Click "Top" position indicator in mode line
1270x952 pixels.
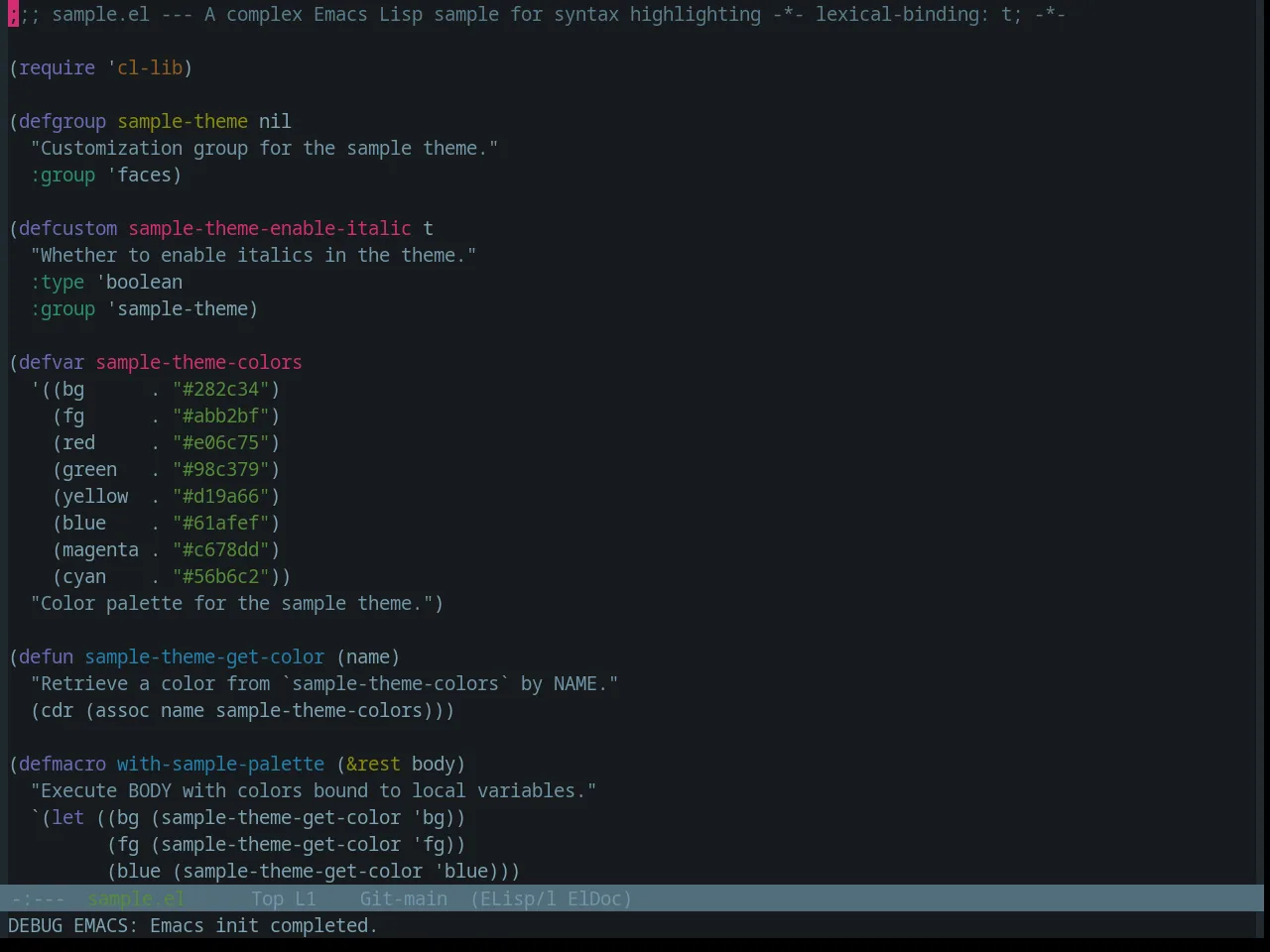click(x=267, y=898)
